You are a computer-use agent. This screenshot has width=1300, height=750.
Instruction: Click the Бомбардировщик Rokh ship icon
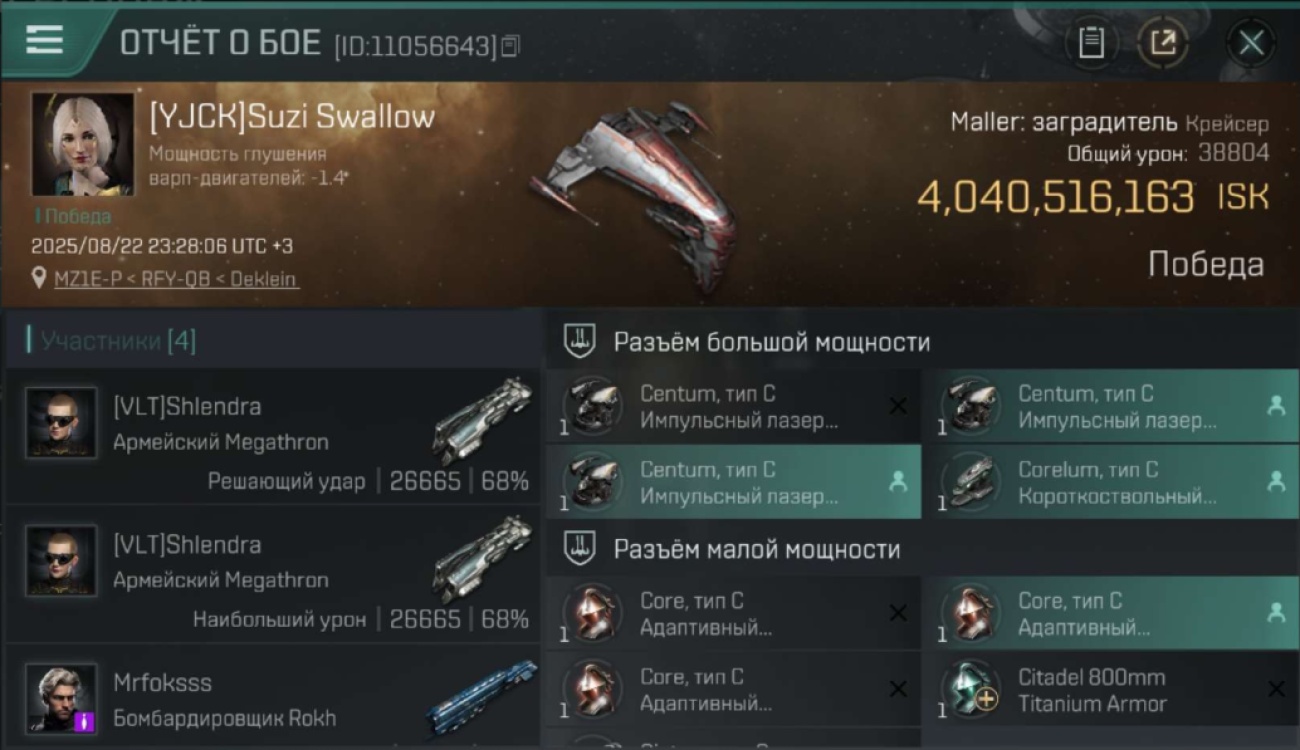[482, 696]
